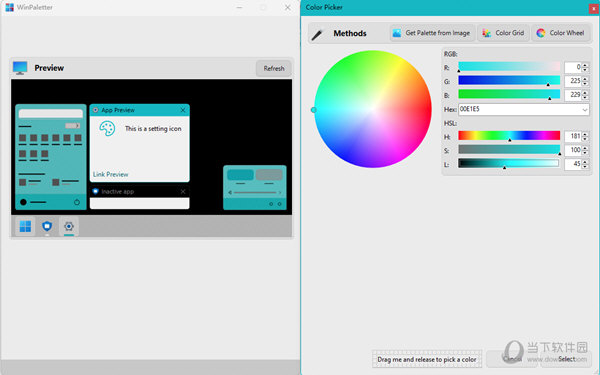The width and height of the screenshot is (600, 375).
Task: Close the App Preview window with X
Action: [183, 110]
